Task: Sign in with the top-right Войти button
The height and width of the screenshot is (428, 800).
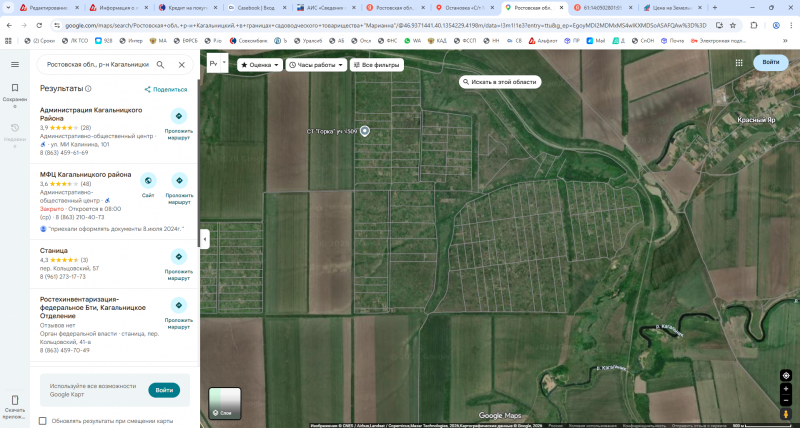Action: (x=770, y=62)
